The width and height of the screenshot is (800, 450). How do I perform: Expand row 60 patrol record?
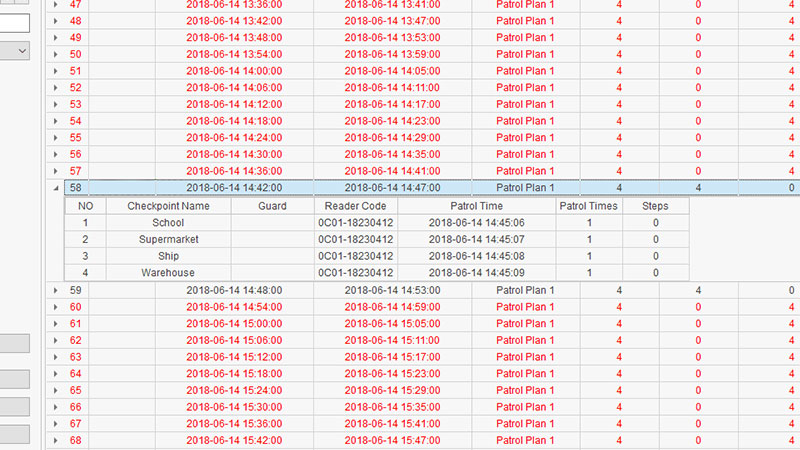point(55,307)
